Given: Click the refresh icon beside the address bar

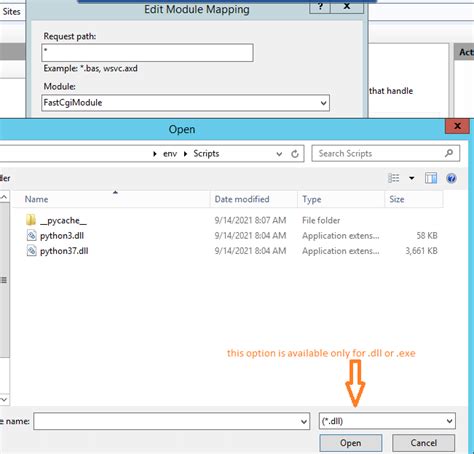Looking at the screenshot, I should coord(295,154).
